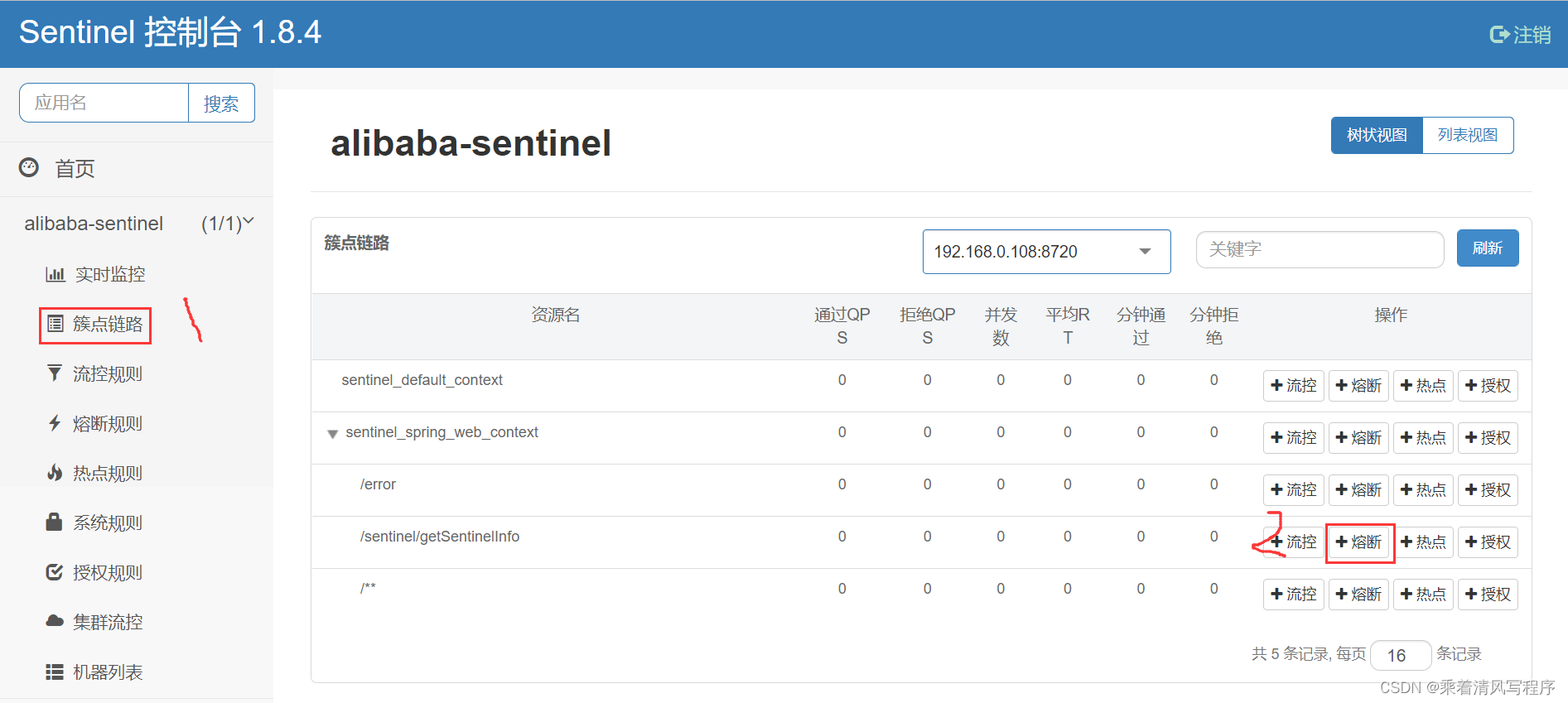Add 授权 rule for /sentinel/getSentinelInfo
This screenshot has height=703, width=1568.
(x=1488, y=542)
